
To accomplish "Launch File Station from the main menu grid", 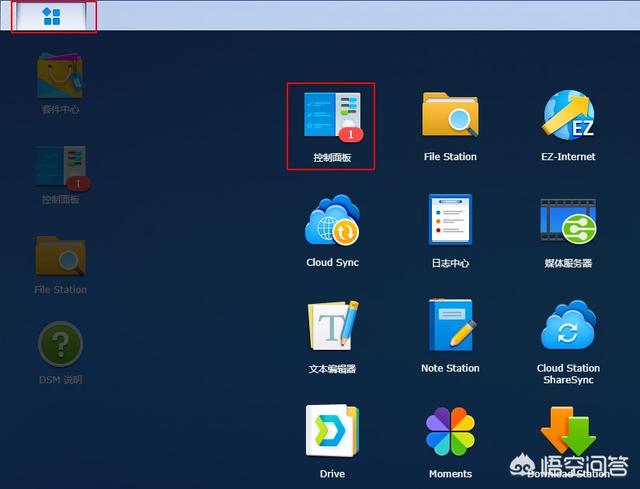I will click(x=450, y=116).
